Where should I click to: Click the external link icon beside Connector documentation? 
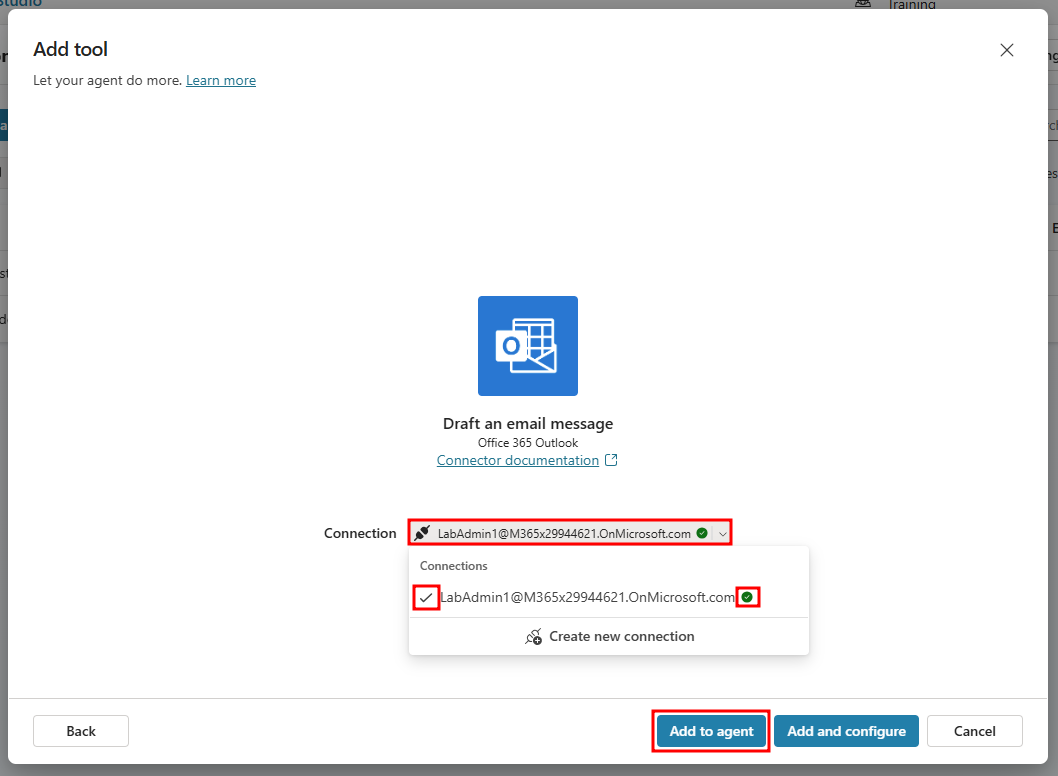(611, 460)
